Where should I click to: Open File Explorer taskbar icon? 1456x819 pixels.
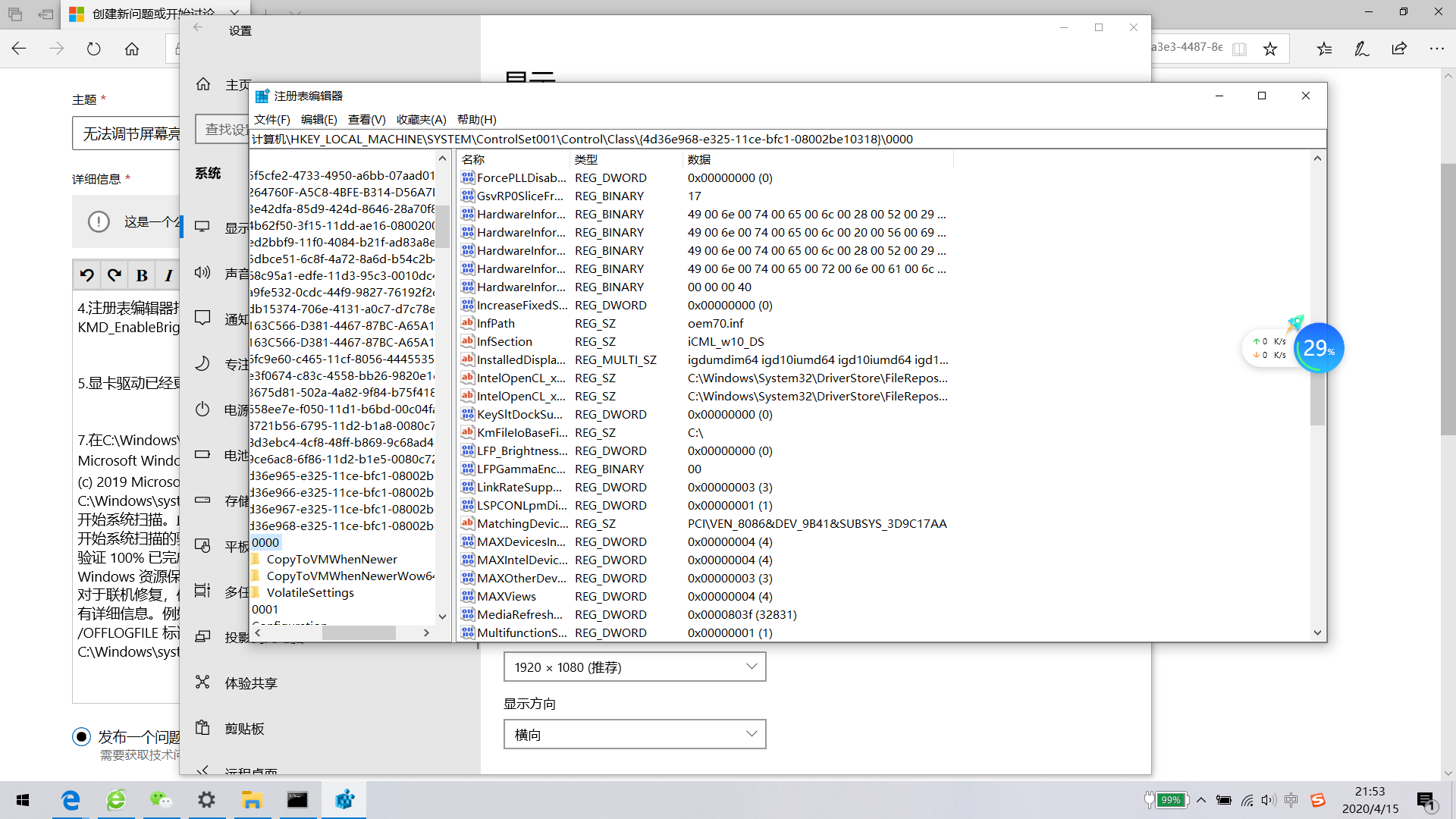pos(252,800)
